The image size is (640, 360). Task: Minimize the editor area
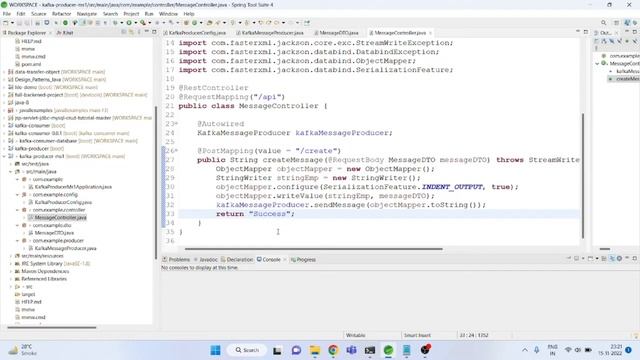578,31
